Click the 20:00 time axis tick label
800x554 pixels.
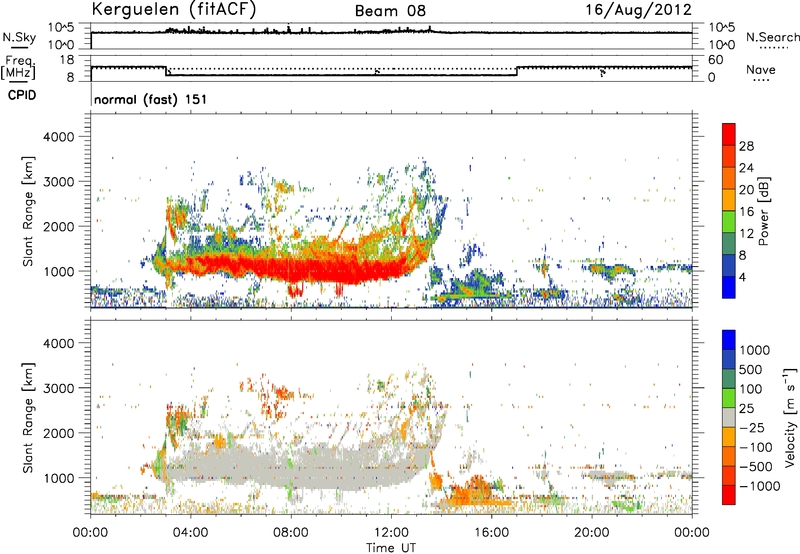(592, 533)
